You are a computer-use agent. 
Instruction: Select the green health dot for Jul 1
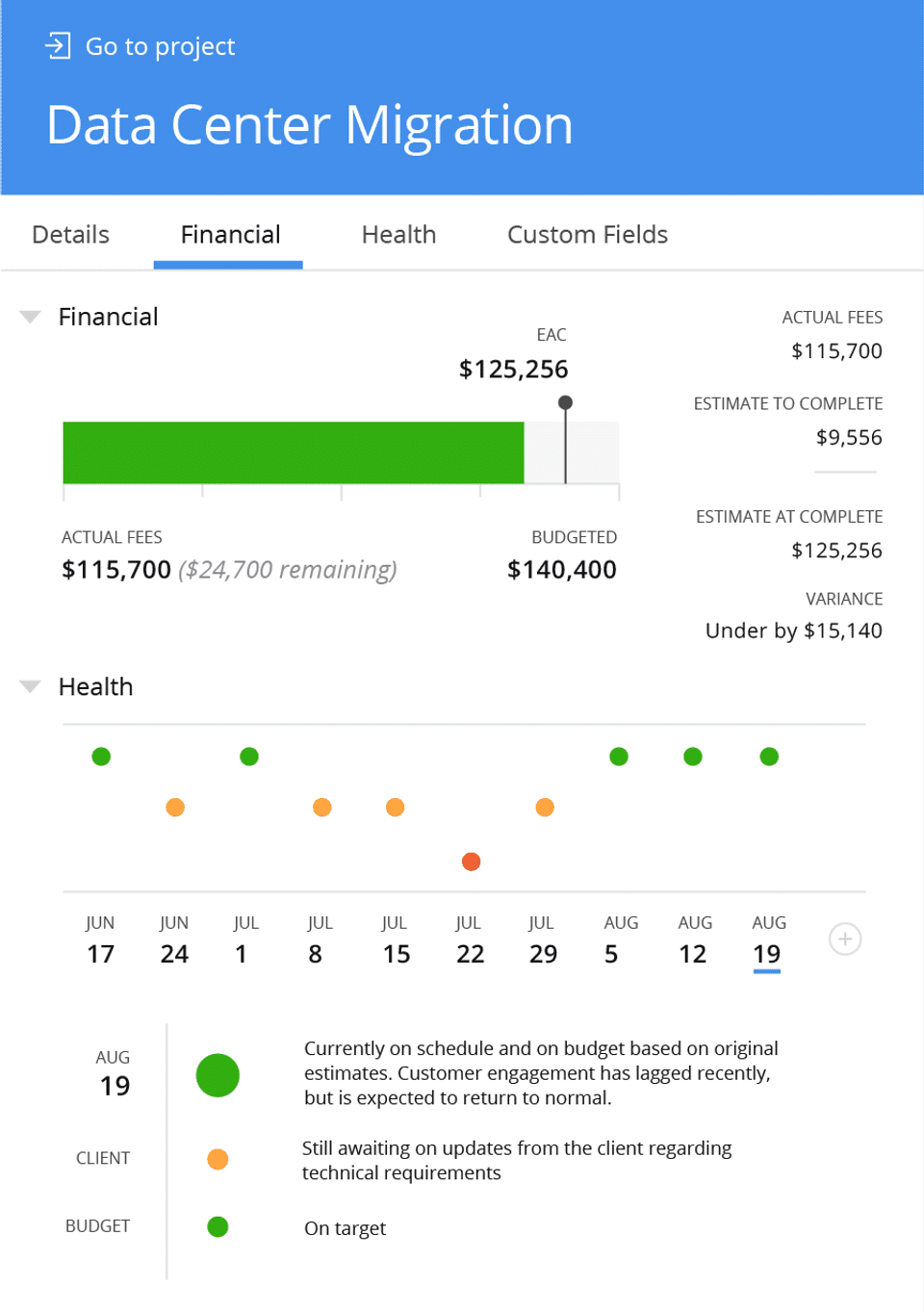(249, 757)
